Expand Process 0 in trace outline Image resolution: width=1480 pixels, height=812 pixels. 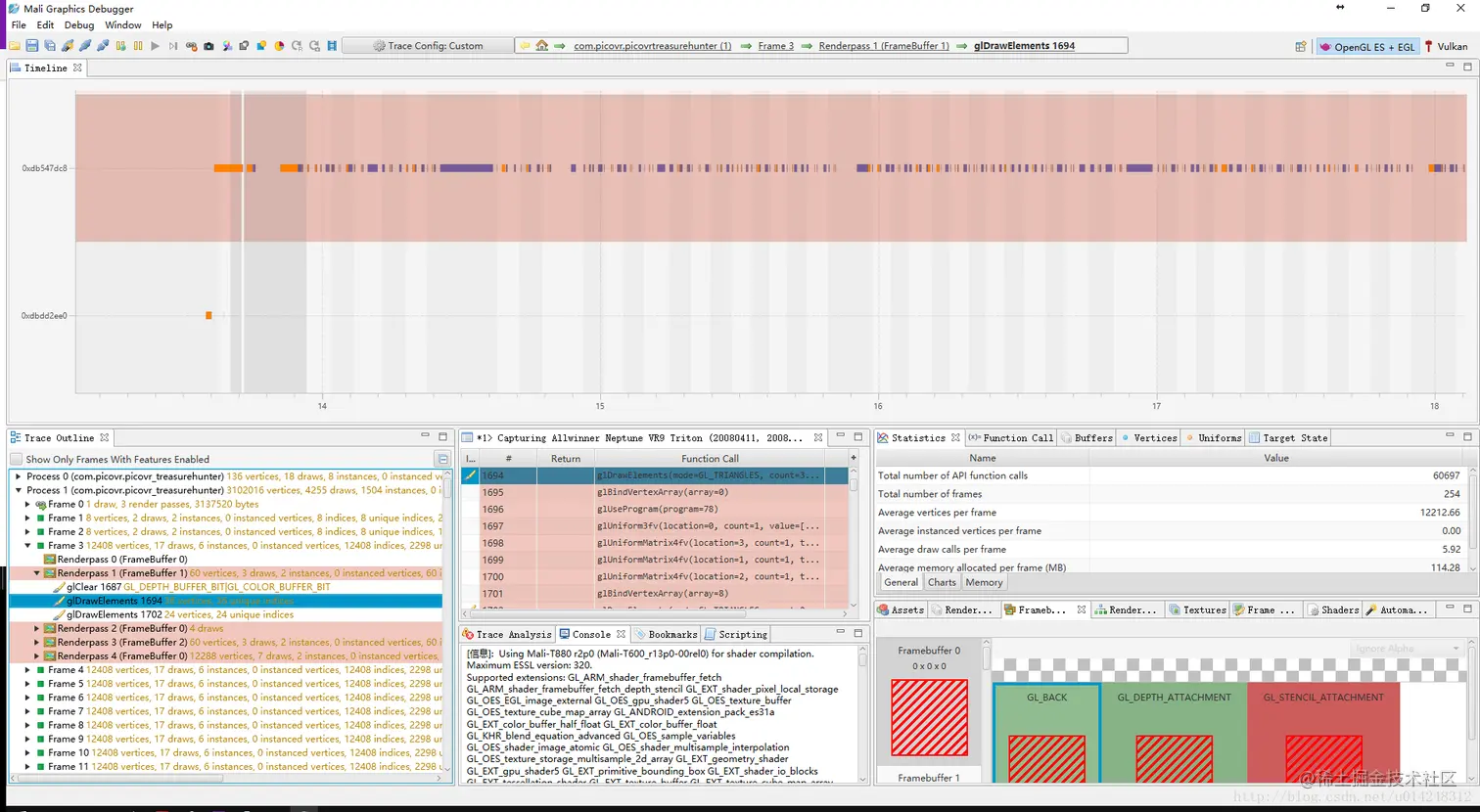point(19,476)
